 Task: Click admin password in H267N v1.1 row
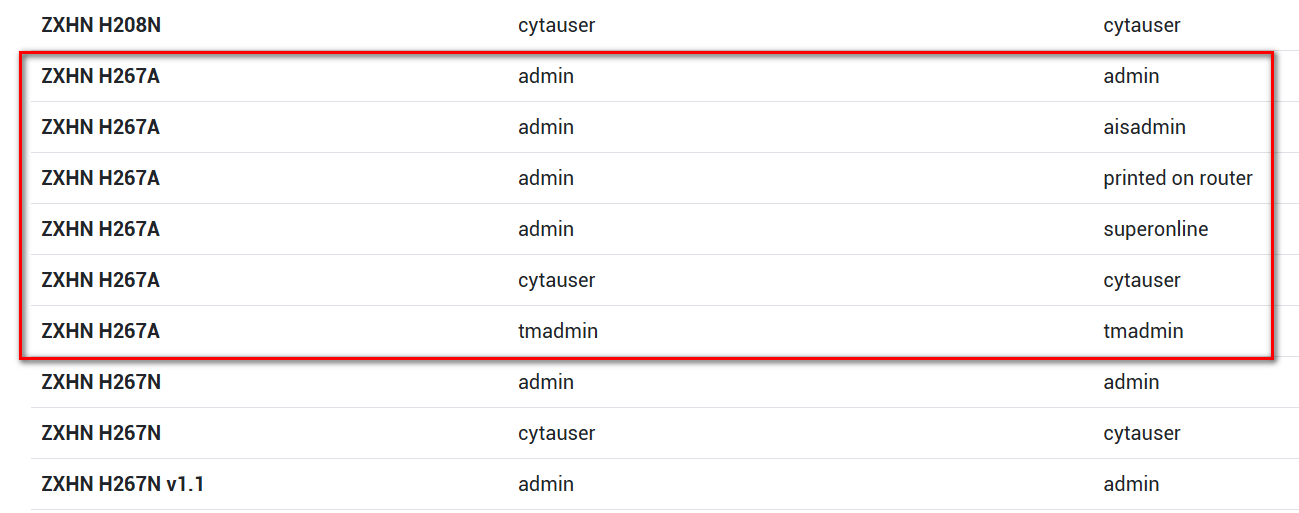coord(1131,484)
